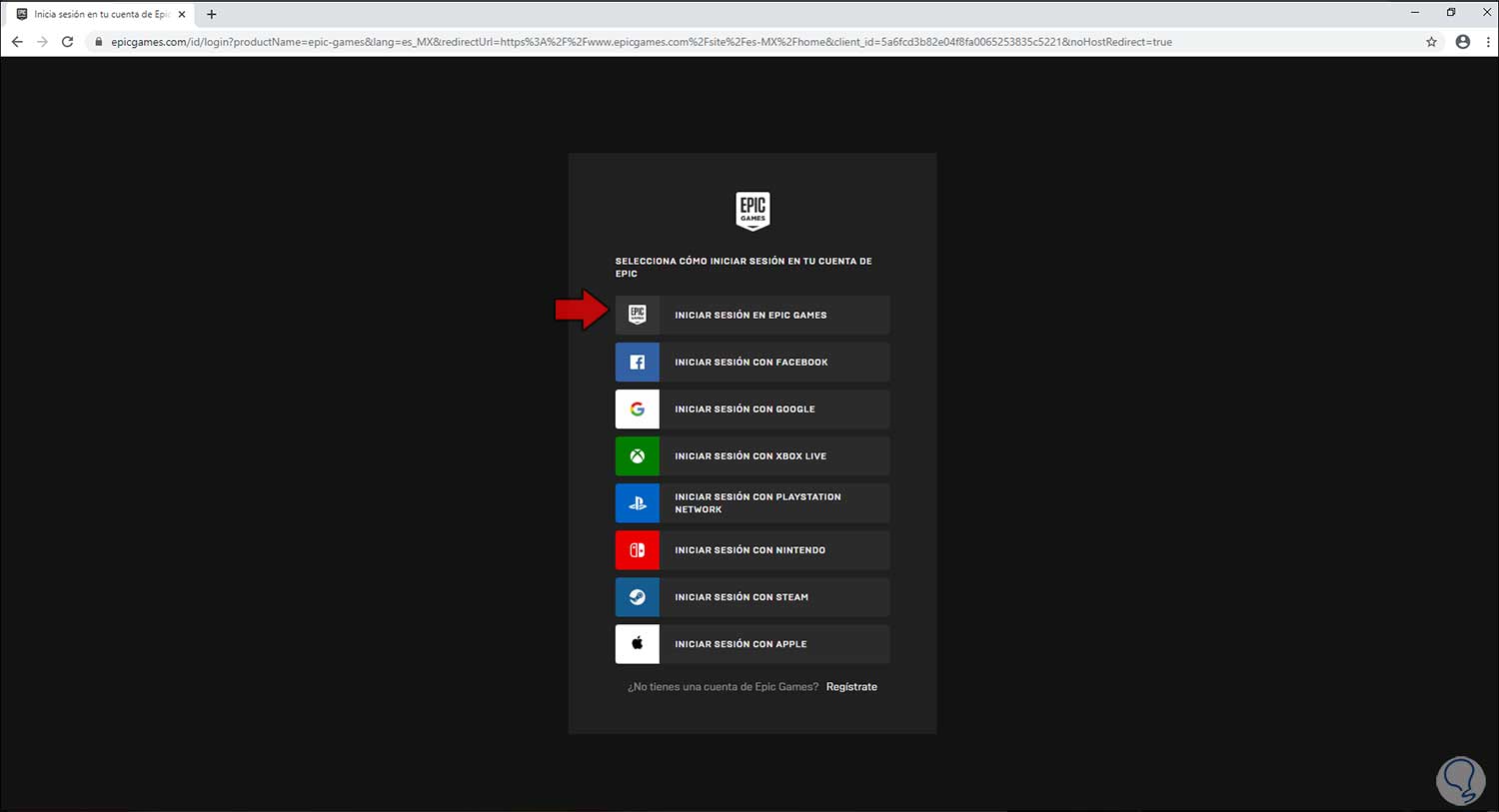The width and height of the screenshot is (1499, 812).
Task: Open the Regístrate sign-up link
Action: click(851, 686)
